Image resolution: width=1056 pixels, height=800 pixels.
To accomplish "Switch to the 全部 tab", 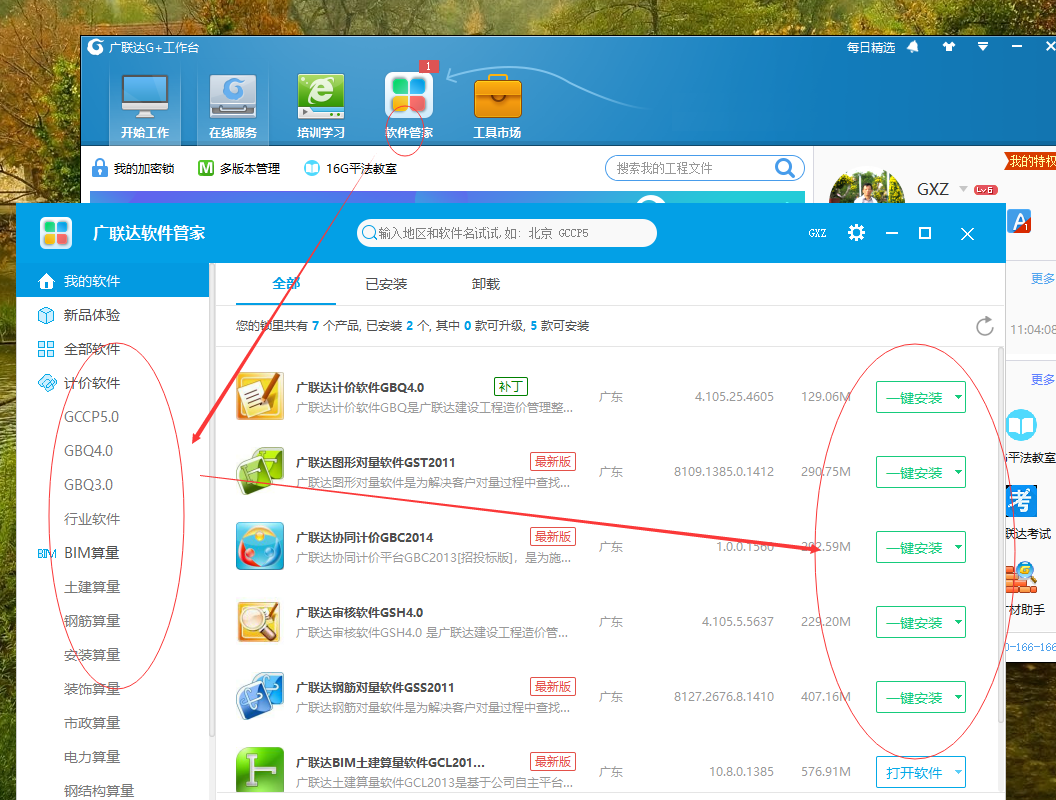I will 286,284.
